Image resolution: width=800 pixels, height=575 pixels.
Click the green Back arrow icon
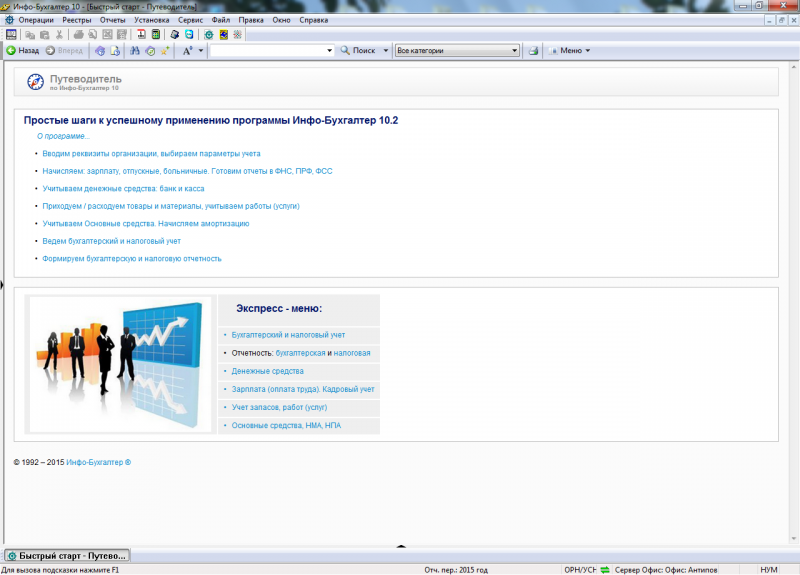11,50
